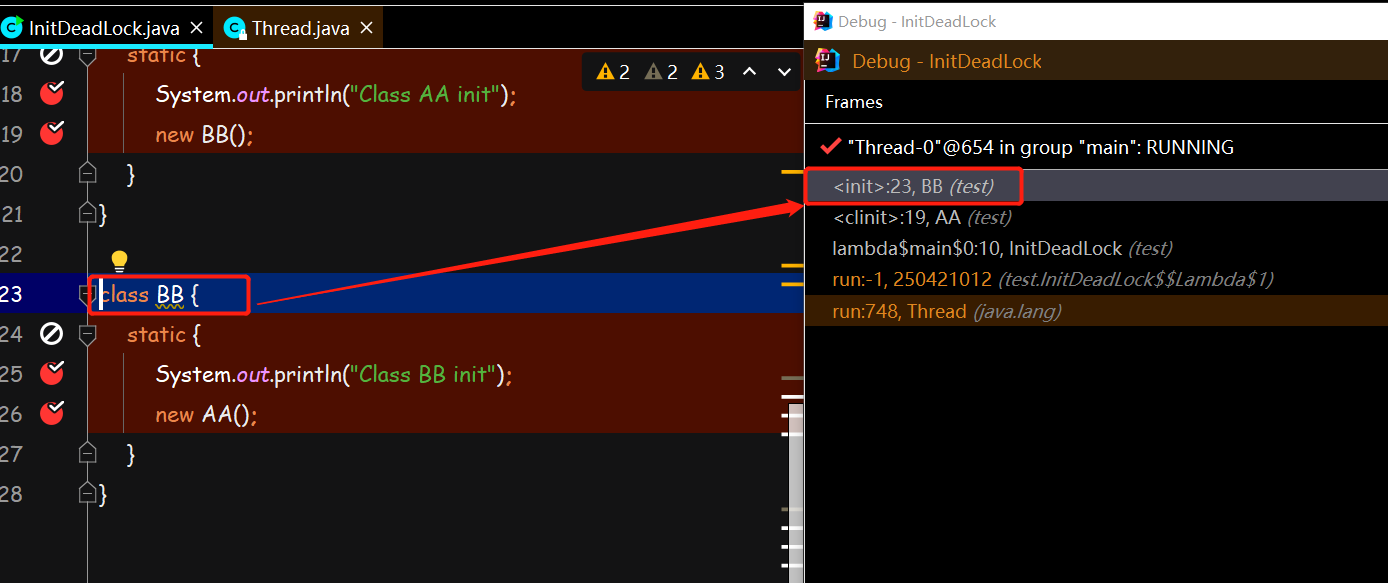Viewport: 1388px width, 583px height.
Task: Click the IntelliJ icon in Debug tool header
Action: pyautogui.click(x=828, y=61)
